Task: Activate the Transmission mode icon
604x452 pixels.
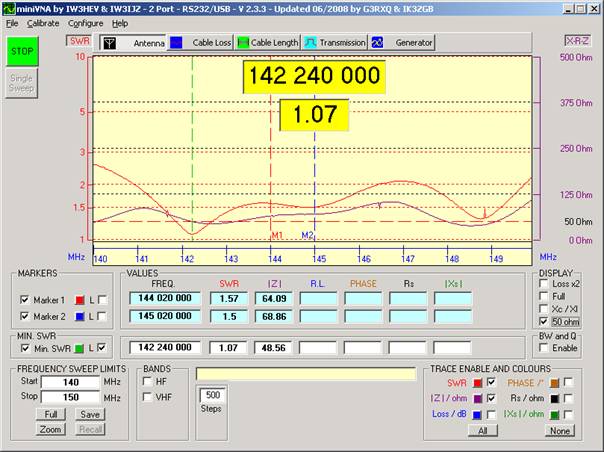Action: point(310,43)
